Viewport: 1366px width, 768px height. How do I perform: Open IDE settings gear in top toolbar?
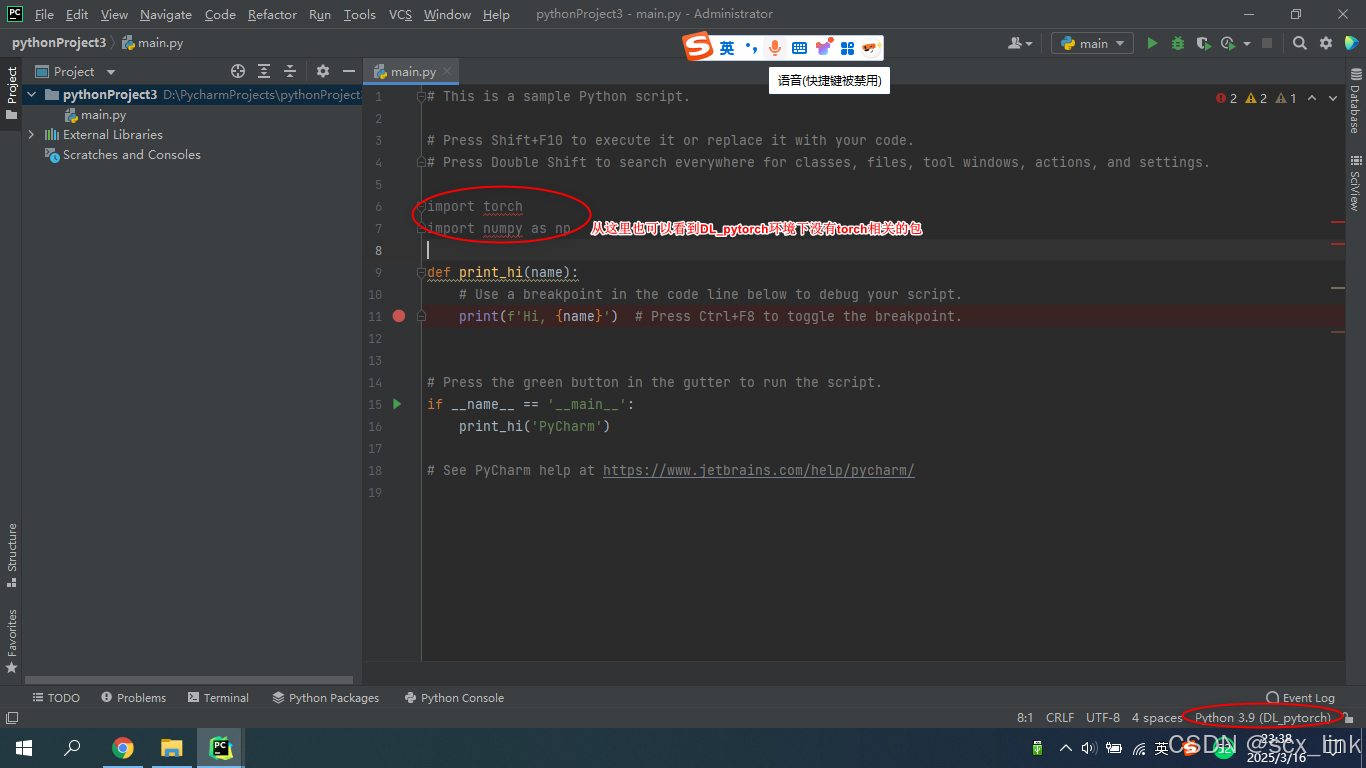(x=1326, y=43)
